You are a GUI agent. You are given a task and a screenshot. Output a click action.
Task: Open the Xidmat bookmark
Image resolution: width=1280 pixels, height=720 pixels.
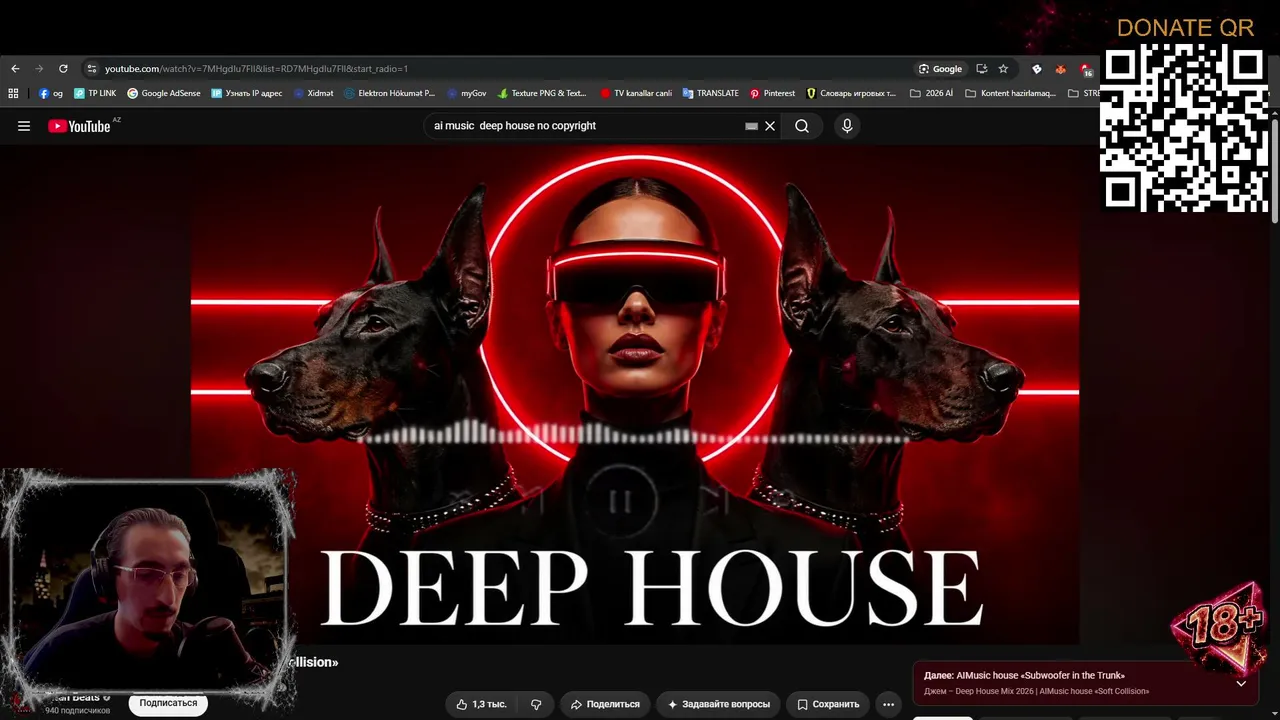tap(314, 93)
